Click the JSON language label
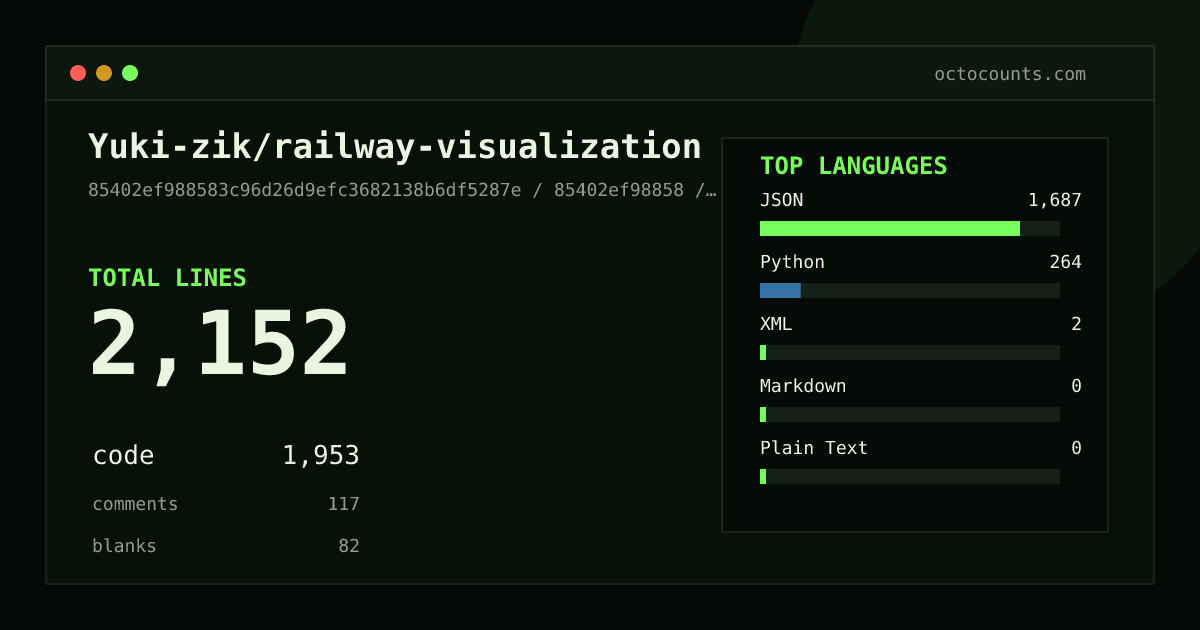This screenshot has width=1200, height=630. pyautogui.click(x=781, y=200)
